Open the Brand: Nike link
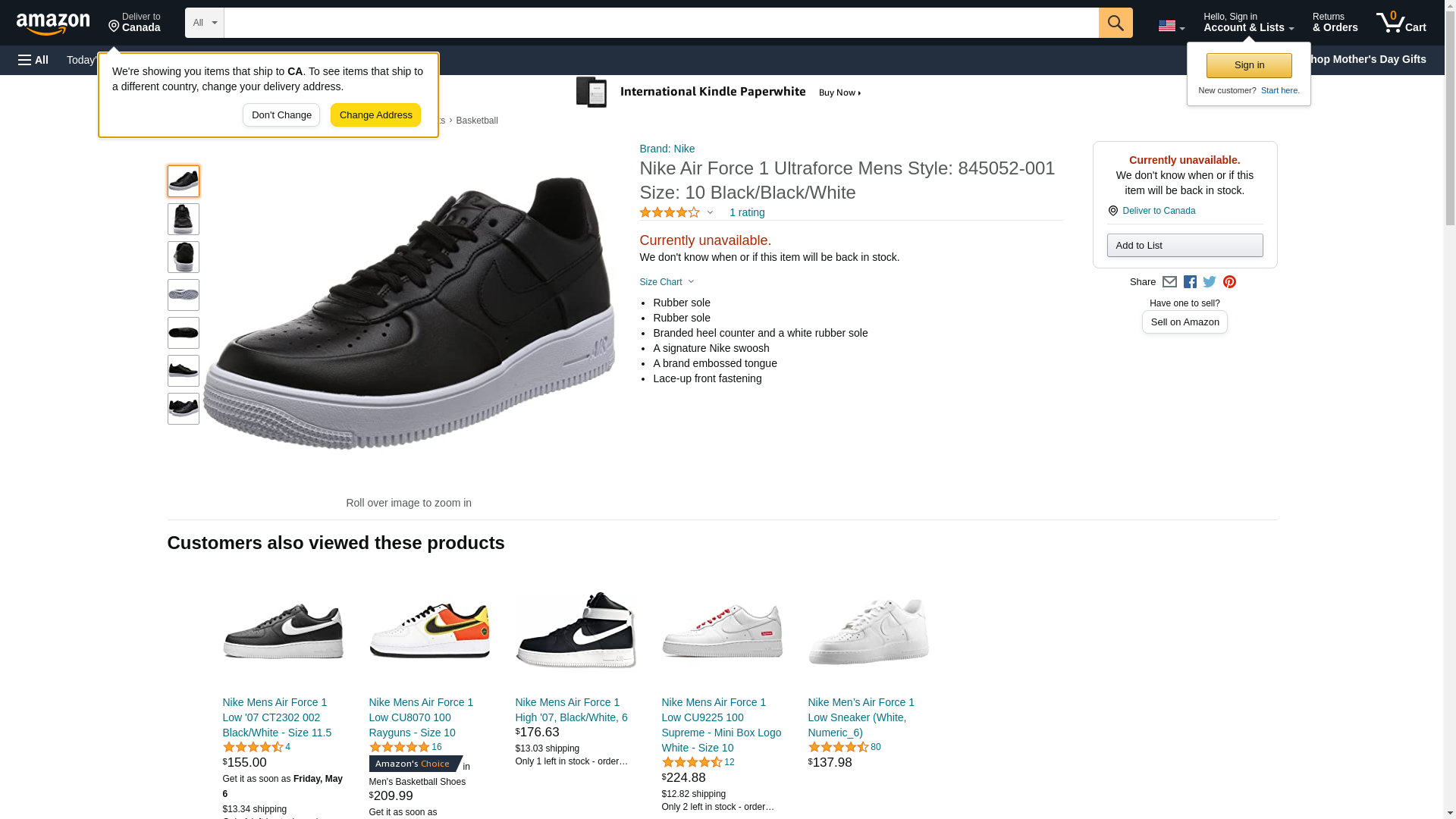 (x=667, y=149)
